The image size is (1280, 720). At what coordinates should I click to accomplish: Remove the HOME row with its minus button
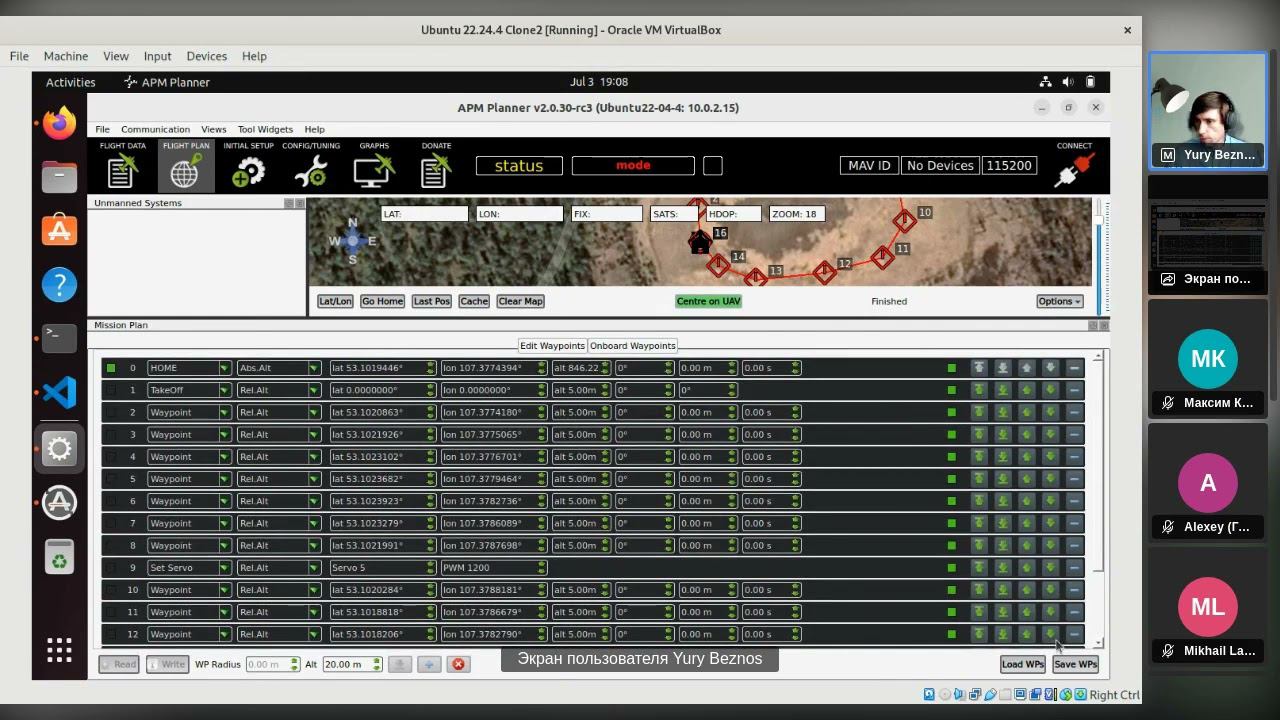(x=1074, y=368)
